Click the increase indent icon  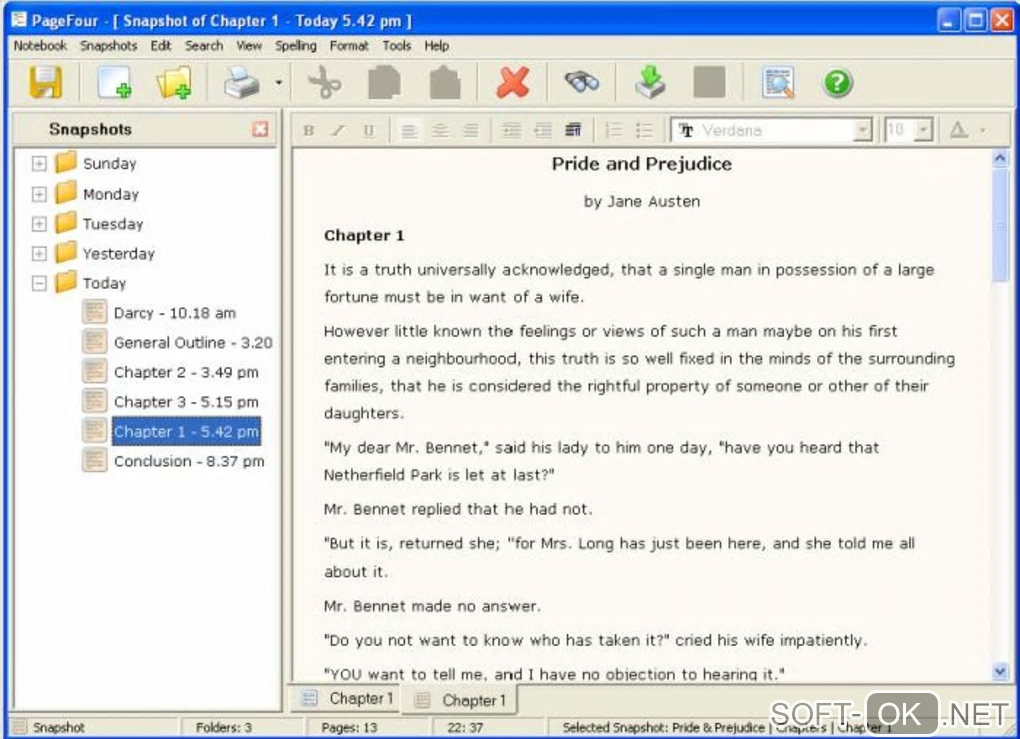[x=511, y=130]
